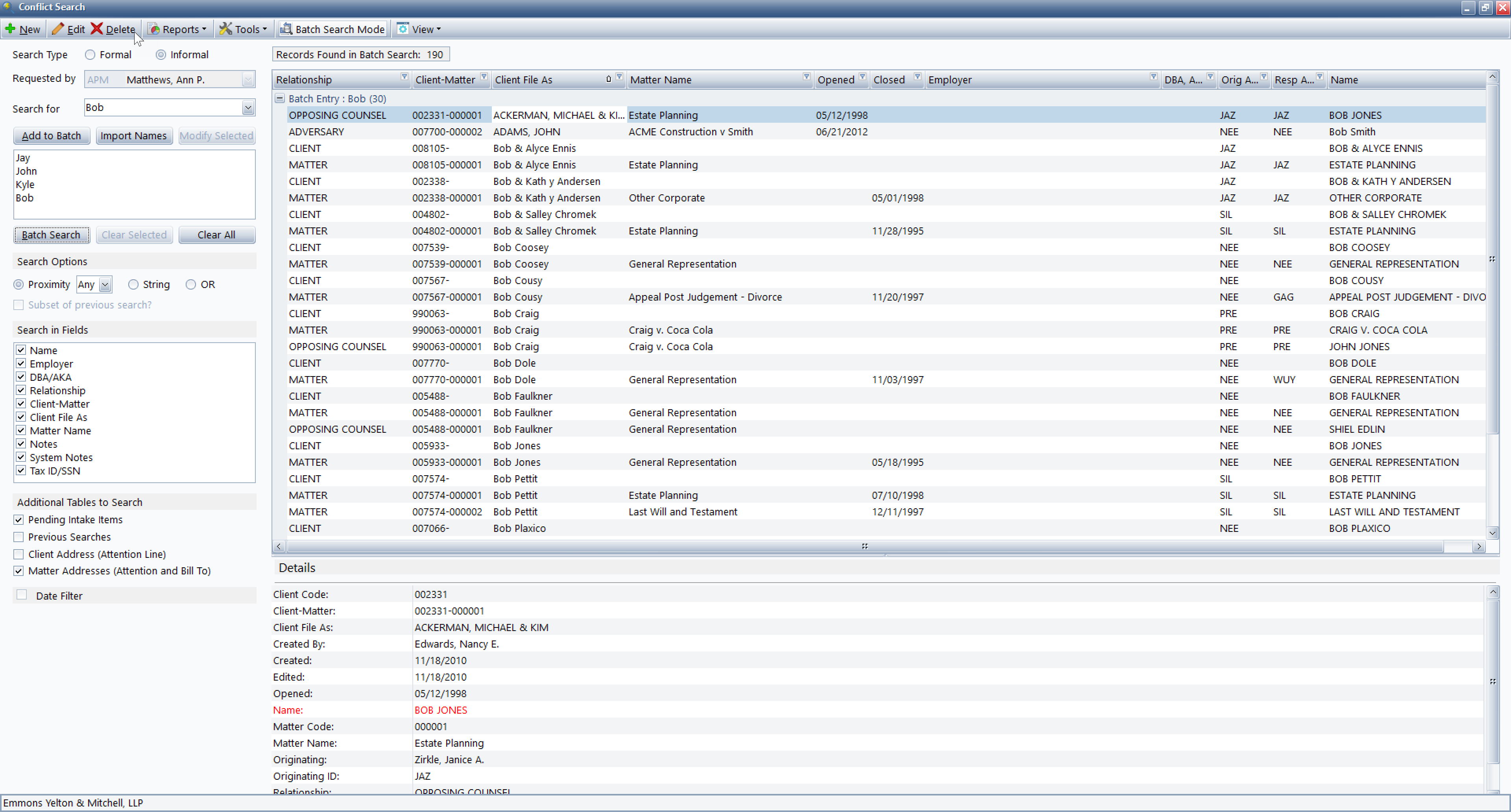1511x812 pixels.
Task: Click the horizontal scrollbar of results grid
Action: click(864, 546)
